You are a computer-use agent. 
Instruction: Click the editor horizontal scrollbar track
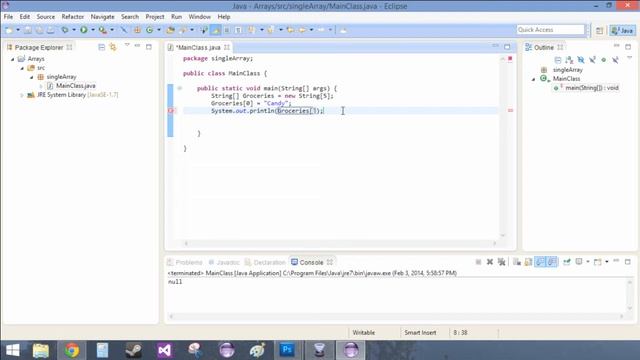click(340, 243)
